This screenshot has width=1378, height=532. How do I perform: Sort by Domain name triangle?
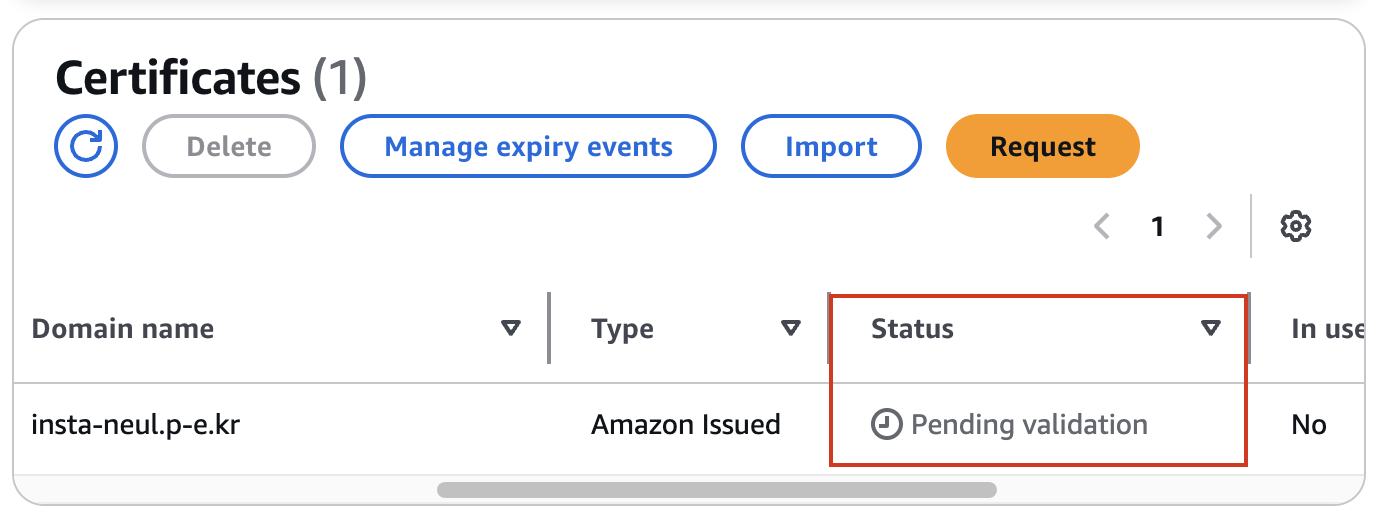point(511,328)
